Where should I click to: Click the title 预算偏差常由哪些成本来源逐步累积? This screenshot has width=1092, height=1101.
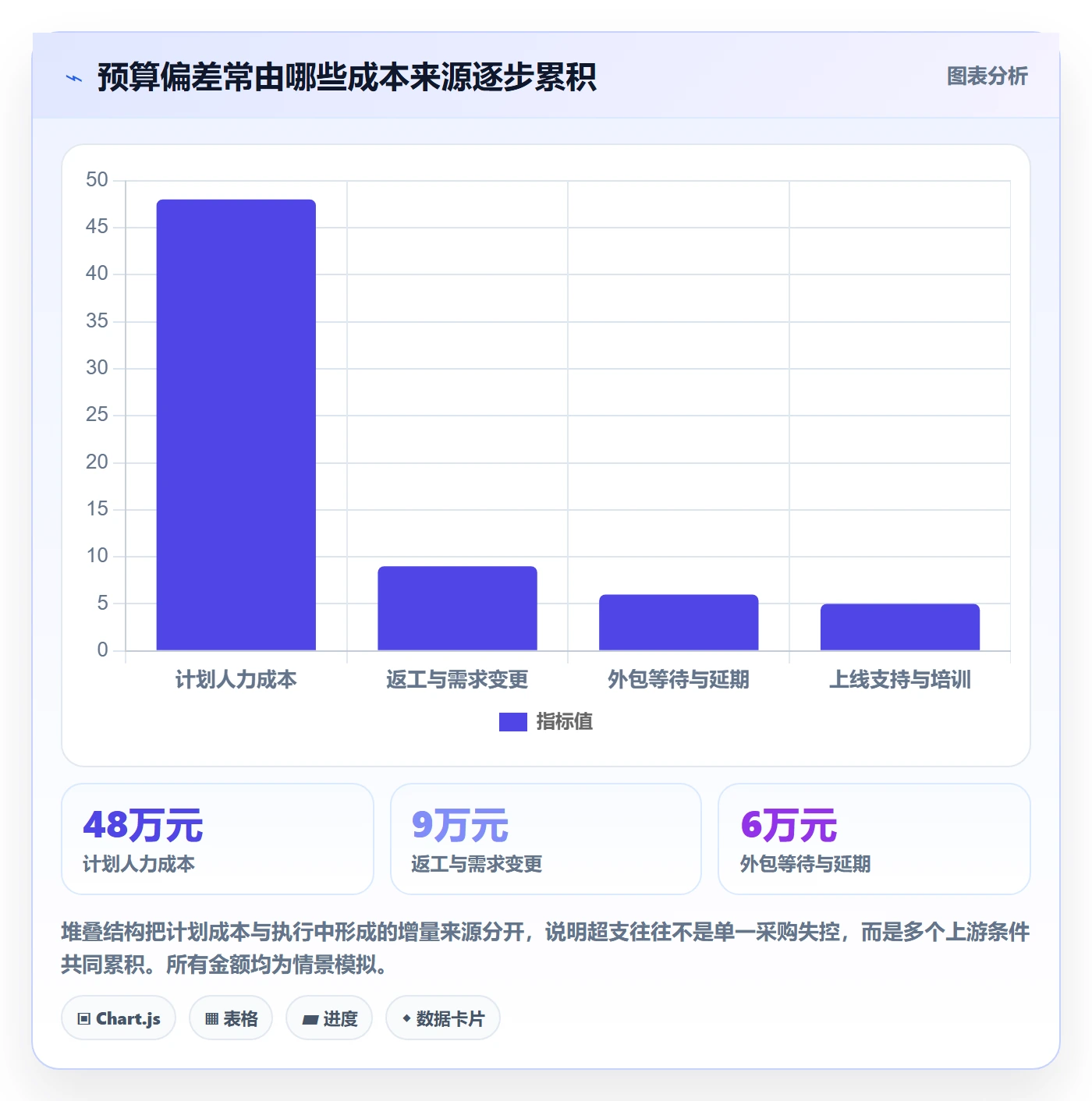tap(346, 77)
